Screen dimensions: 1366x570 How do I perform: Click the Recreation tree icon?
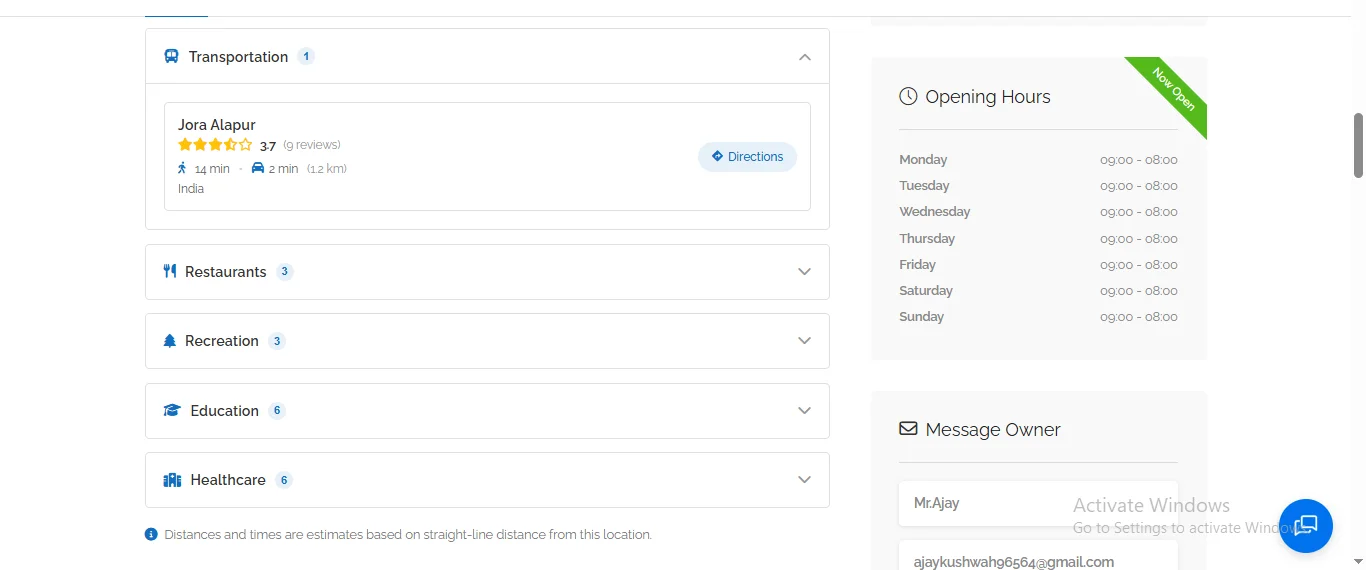coord(170,341)
